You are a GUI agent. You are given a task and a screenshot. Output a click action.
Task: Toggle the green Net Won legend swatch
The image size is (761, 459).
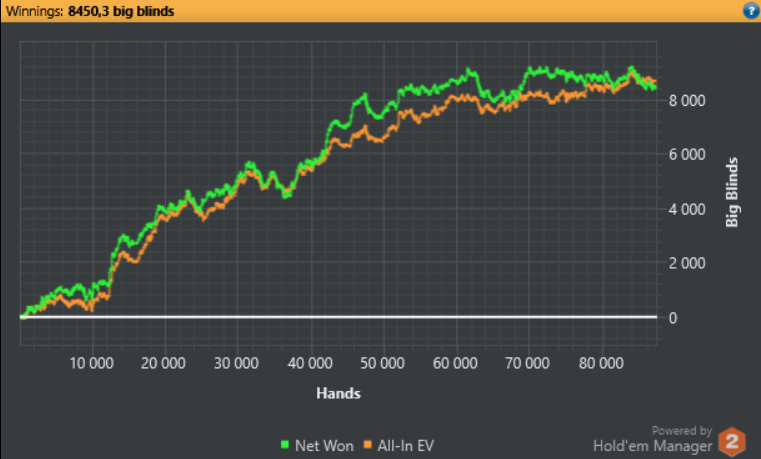click(285, 444)
